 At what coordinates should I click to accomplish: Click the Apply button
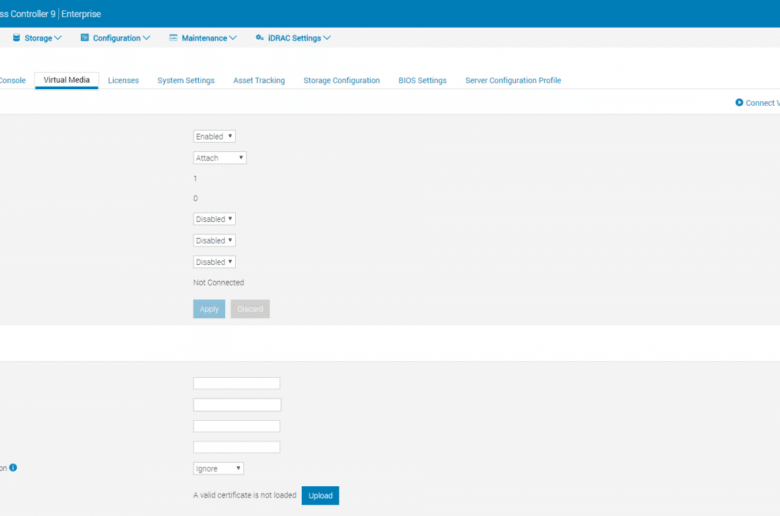click(x=209, y=309)
